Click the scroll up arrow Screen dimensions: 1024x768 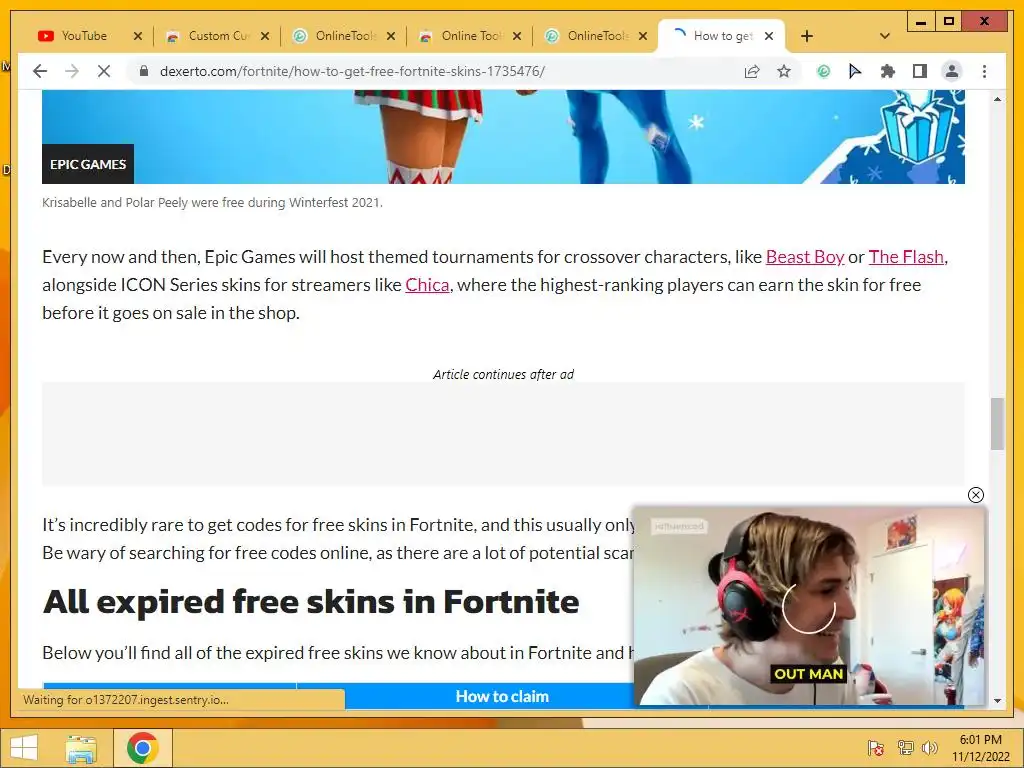pyautogui.click(x=997, y=99)
